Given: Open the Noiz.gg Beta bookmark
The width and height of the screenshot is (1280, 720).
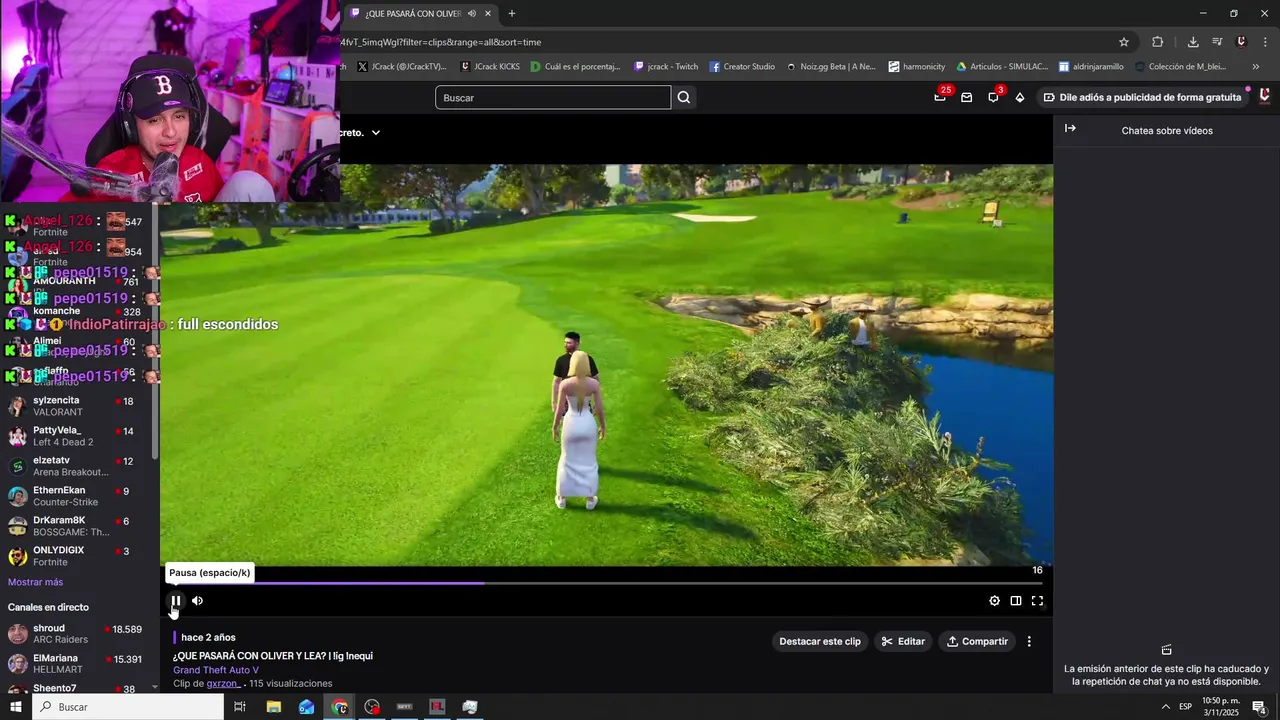Looking at the screenshot, I should (x=831, y=67).
